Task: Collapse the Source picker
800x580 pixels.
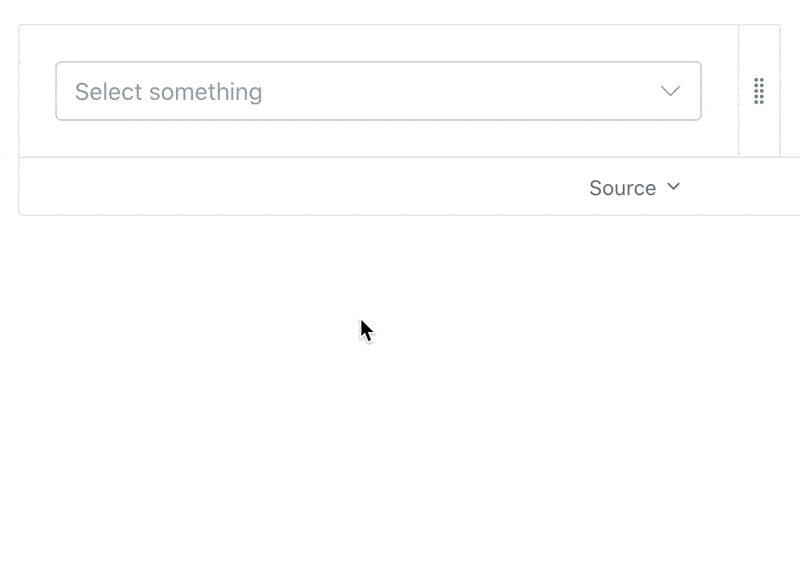Action: 635,187
